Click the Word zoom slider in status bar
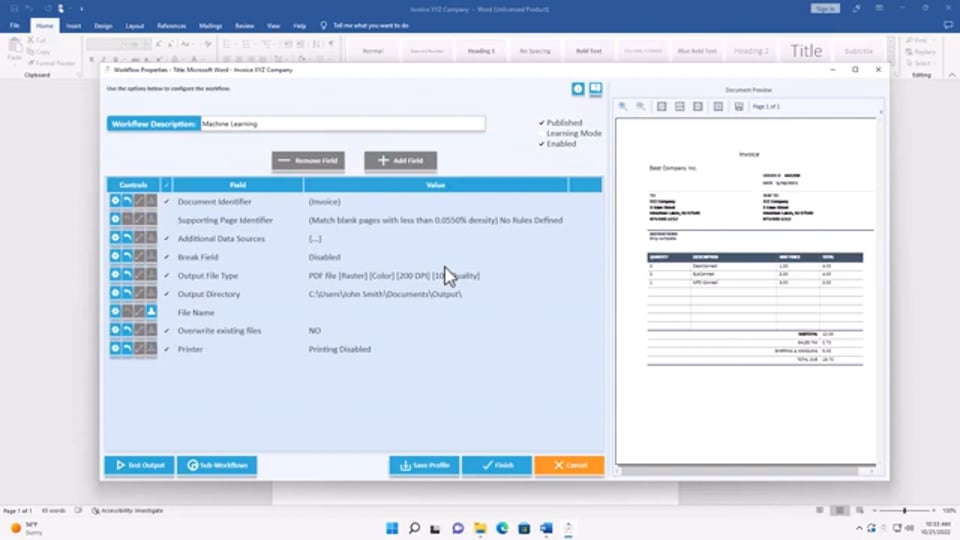Viewport: 960px width, 540px height. [904, 511]
